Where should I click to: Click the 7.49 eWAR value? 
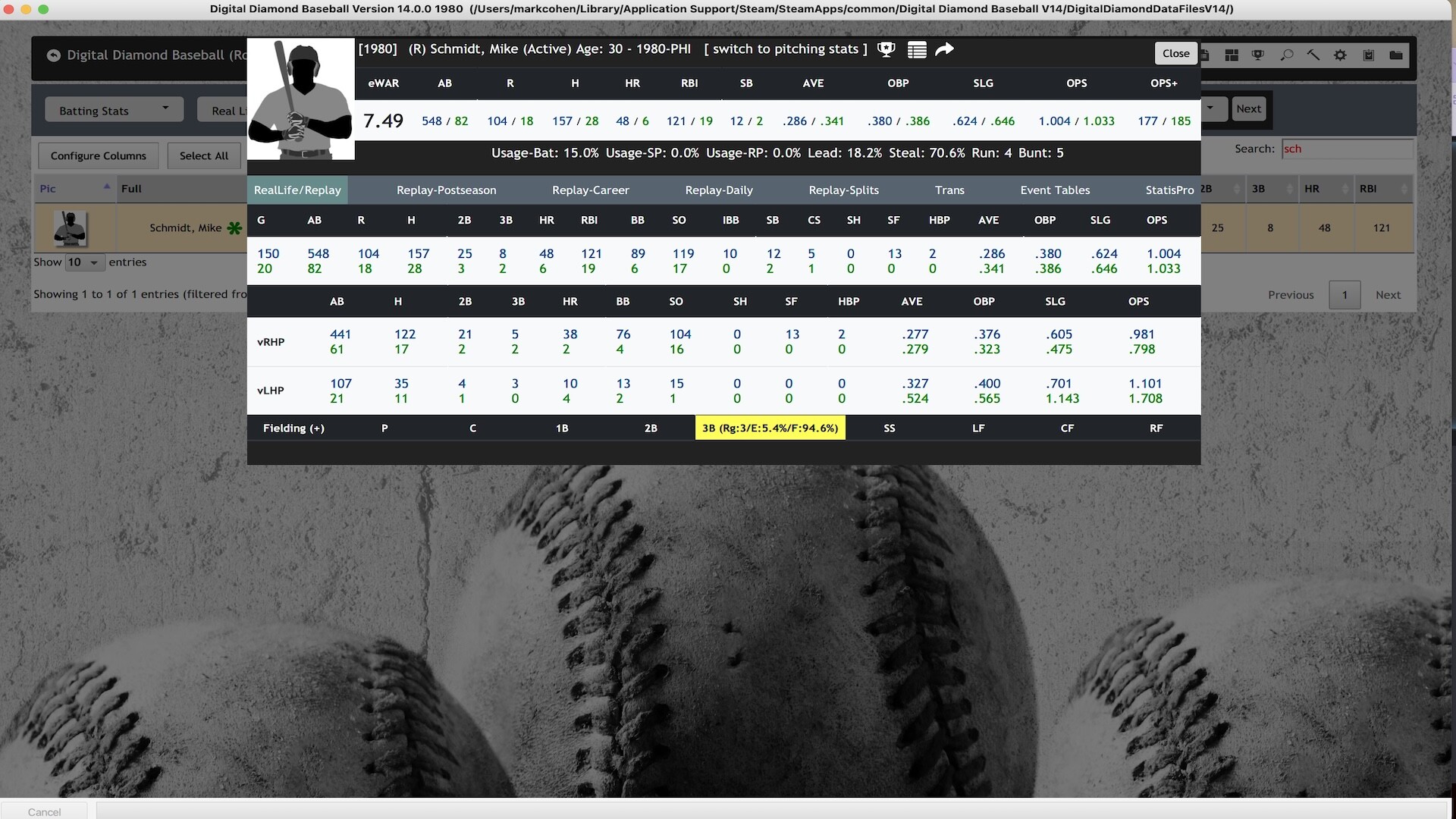383,121
